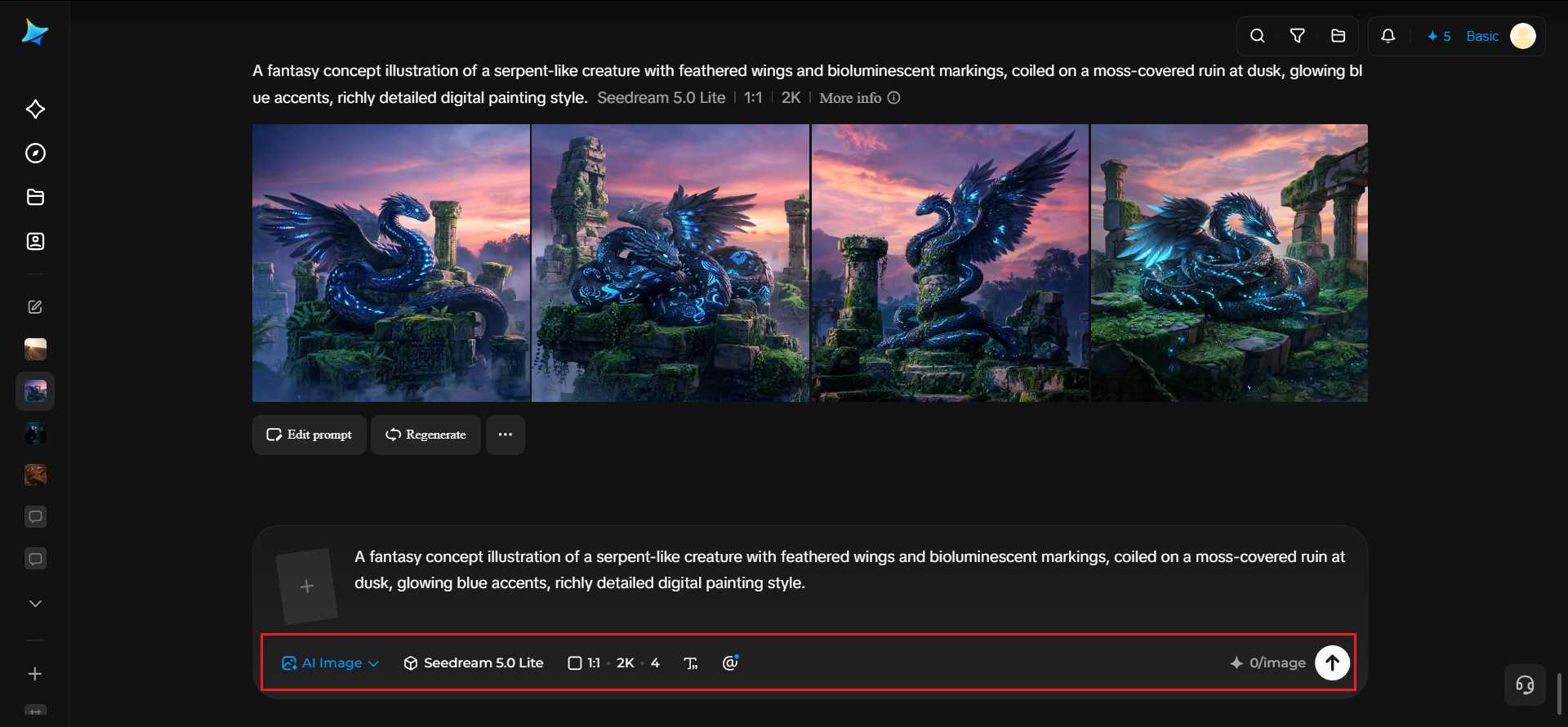Open the notifications bell
Viewport: 1568px width, 727px height.
tap(1388, 36)
